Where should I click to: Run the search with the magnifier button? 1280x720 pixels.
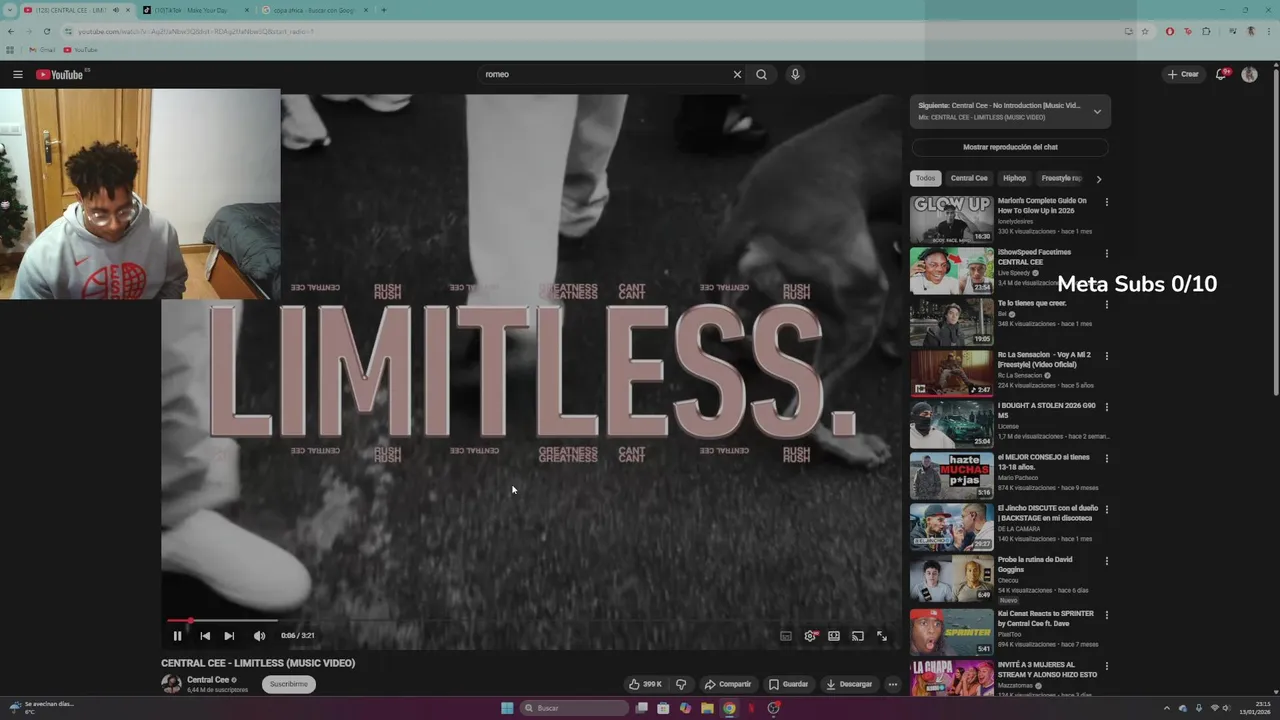(762, 74)
